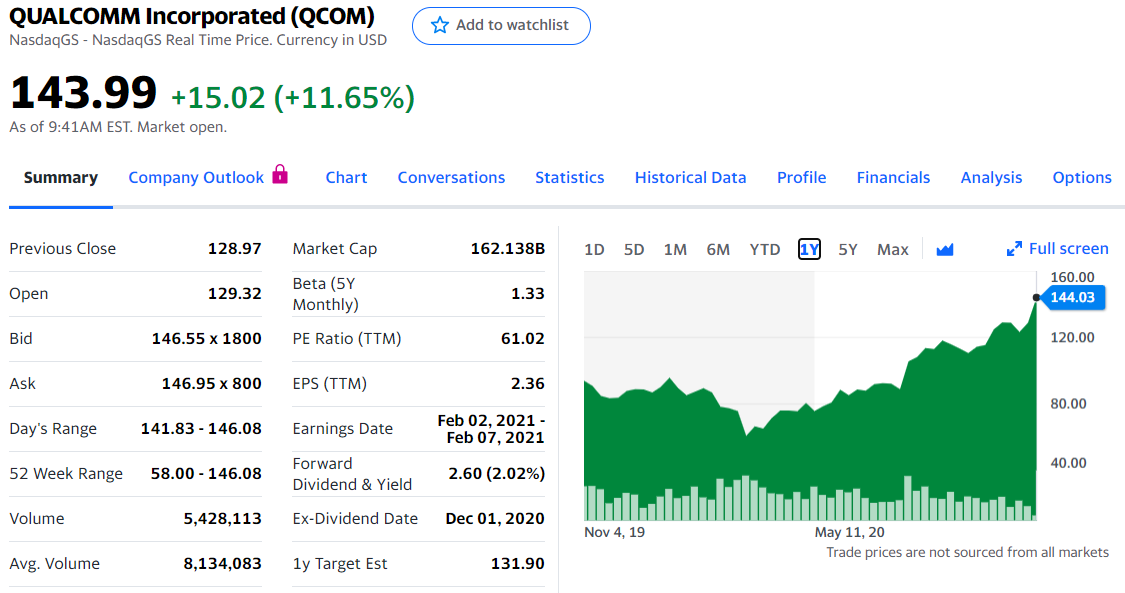Click the star icon in Add to watchlist
This screenshot has height=593, width=1125.
[440, 25]
